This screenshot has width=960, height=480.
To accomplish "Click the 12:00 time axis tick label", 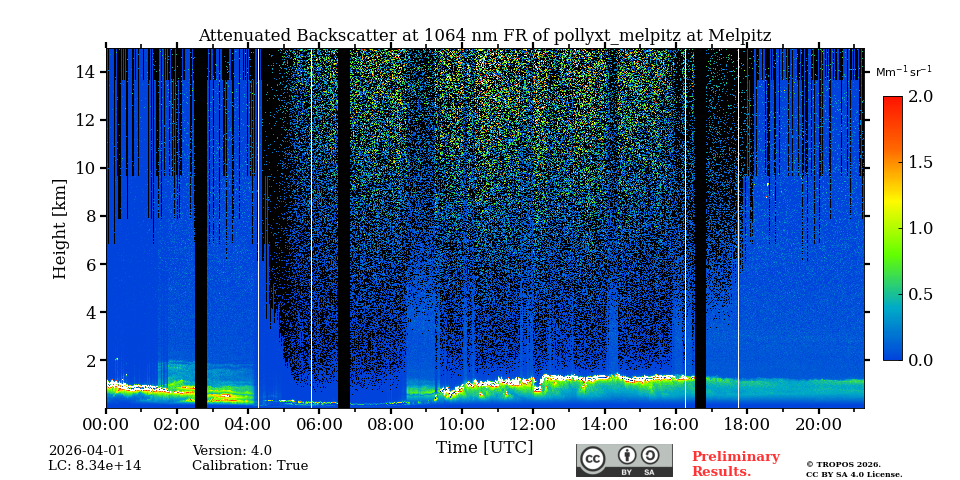I will click(533, 423).
